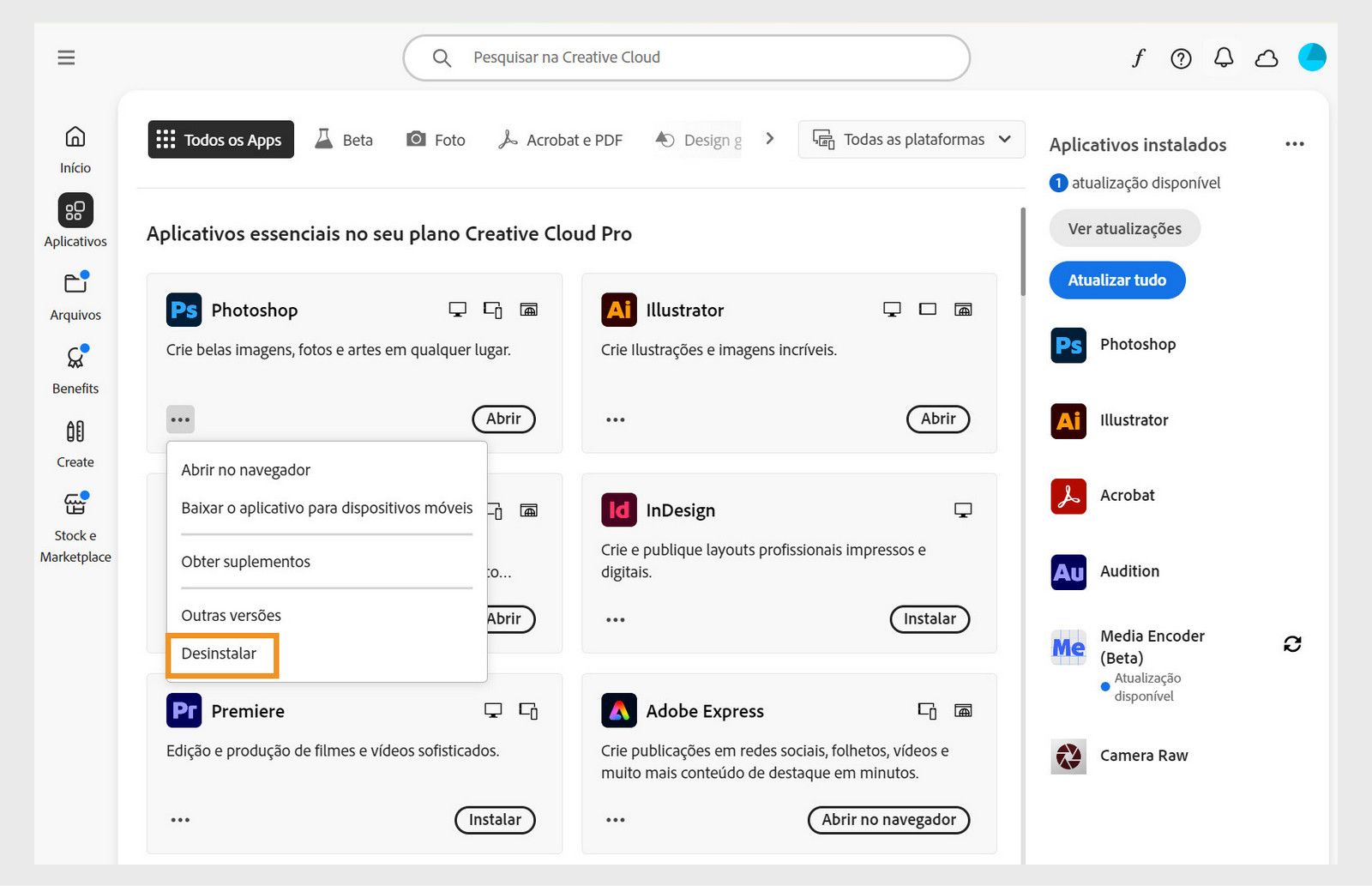Screen dimensions: 1372x886
Task: Click the profile avatar in the top right
Action: [x=1312, y=57]
